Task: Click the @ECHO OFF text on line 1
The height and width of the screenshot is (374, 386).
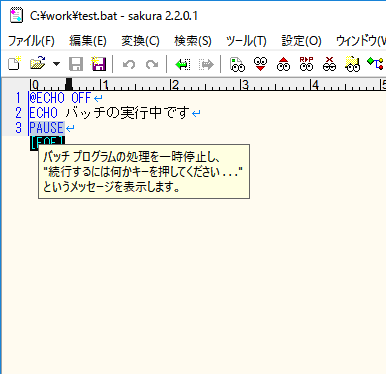Action: pyautogui.click(x=60, y=98)
